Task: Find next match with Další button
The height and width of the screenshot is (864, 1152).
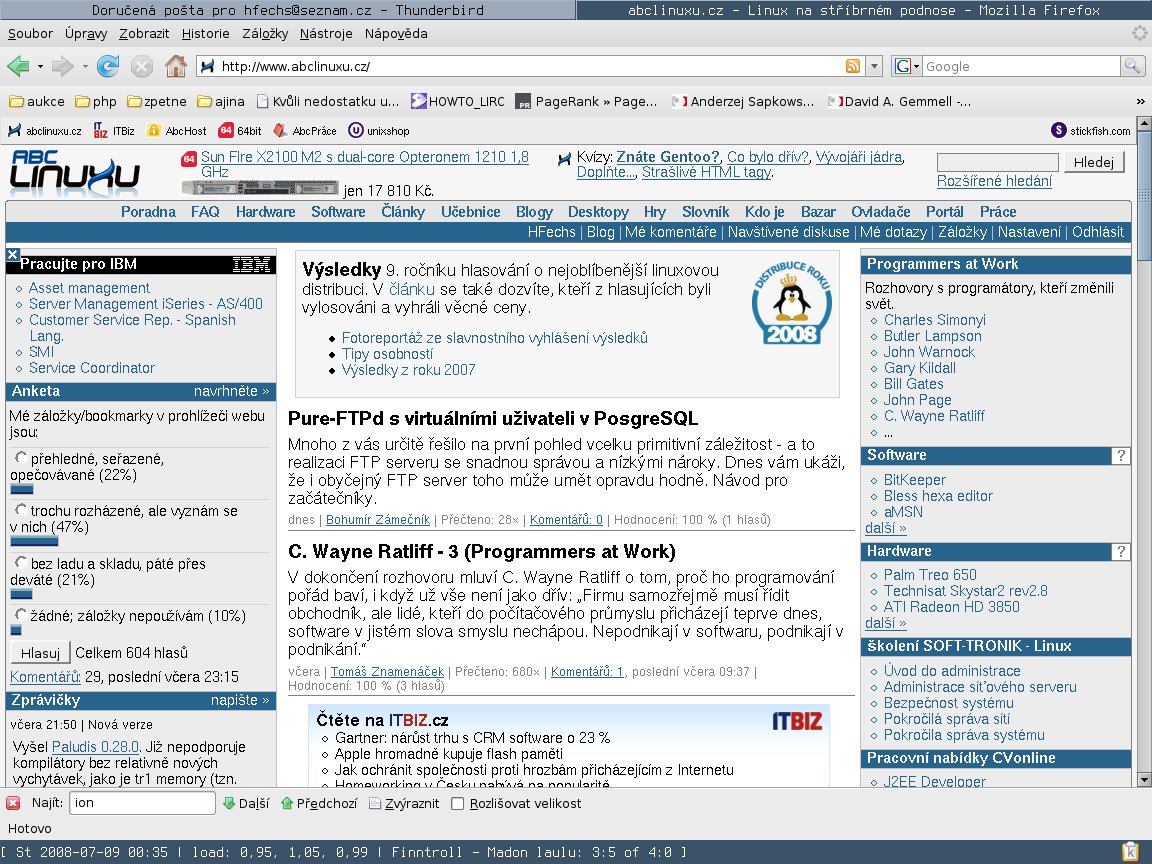Action: tap(246, 804)
